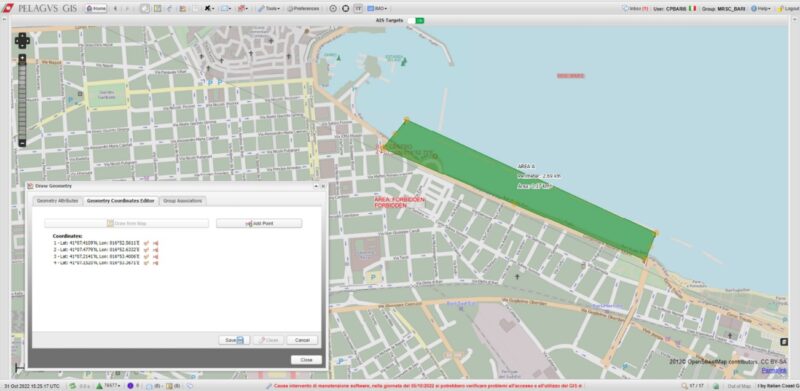Open the Tools dropdown menu

point(268,9)
